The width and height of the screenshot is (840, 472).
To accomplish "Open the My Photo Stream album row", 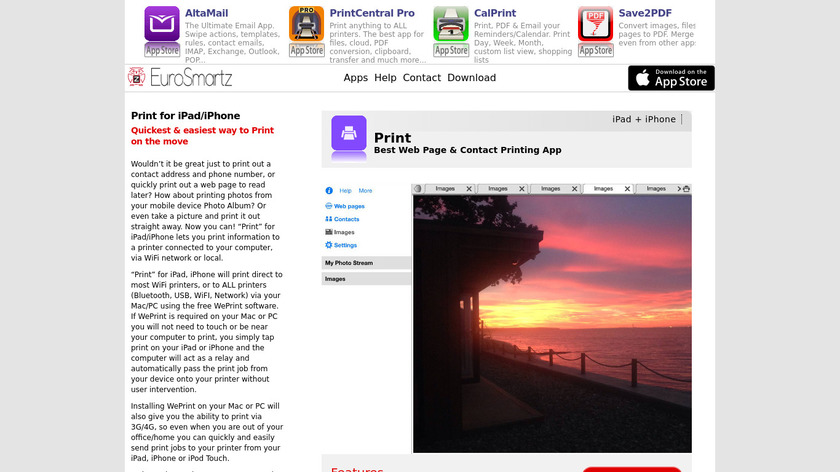I will (366, 263).
